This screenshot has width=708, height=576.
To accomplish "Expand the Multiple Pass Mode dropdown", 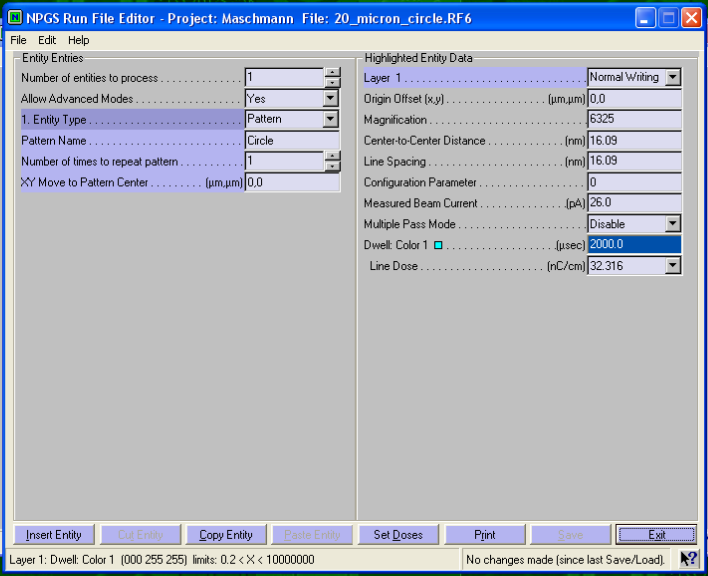I will pyautogui.click(x=672, y=224).
